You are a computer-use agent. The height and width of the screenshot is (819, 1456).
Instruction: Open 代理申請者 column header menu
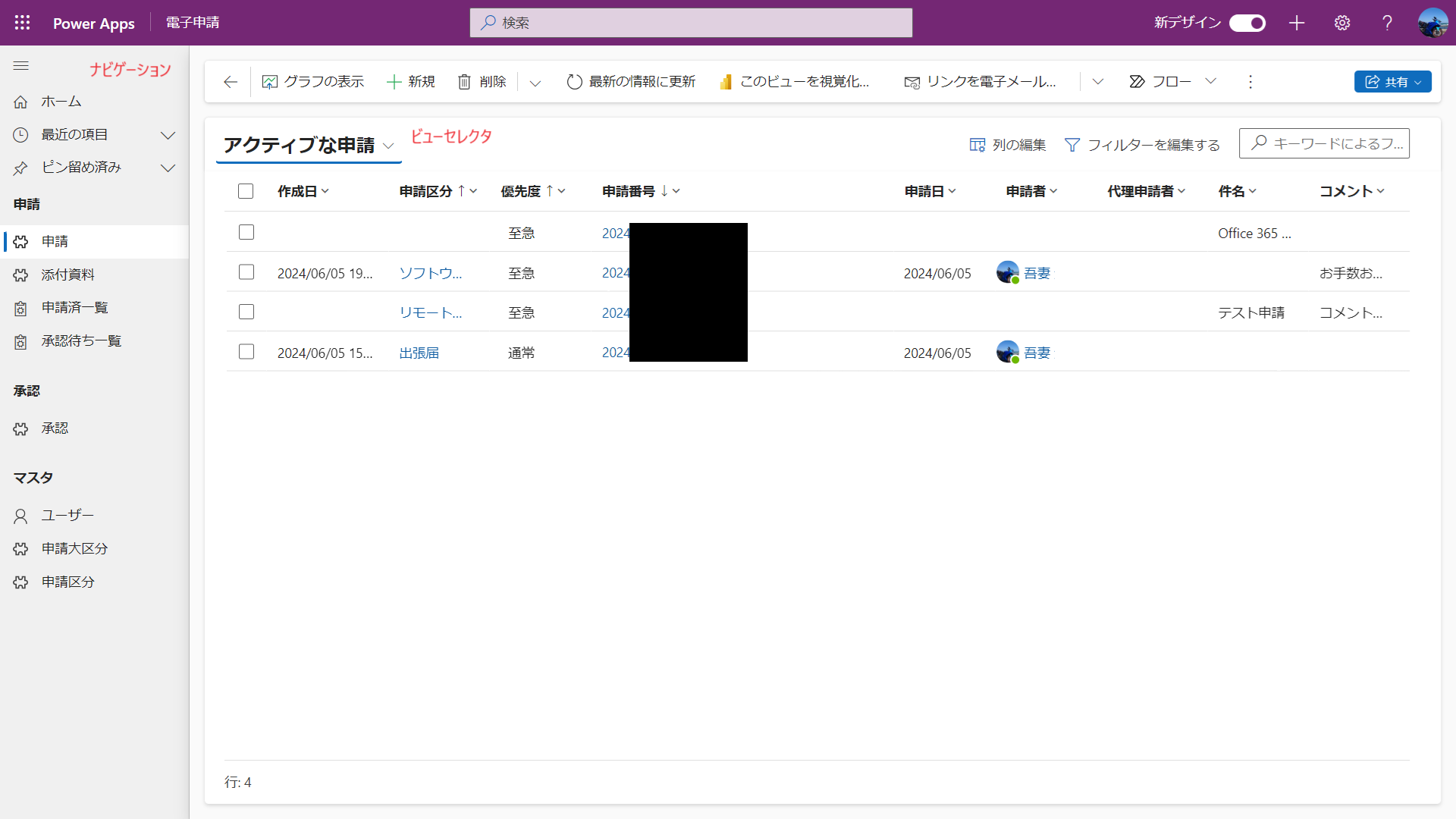tap(1147, 191)
